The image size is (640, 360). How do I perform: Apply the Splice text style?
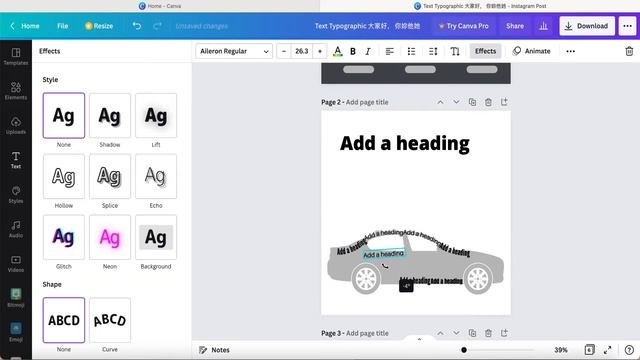click(110, 176)
